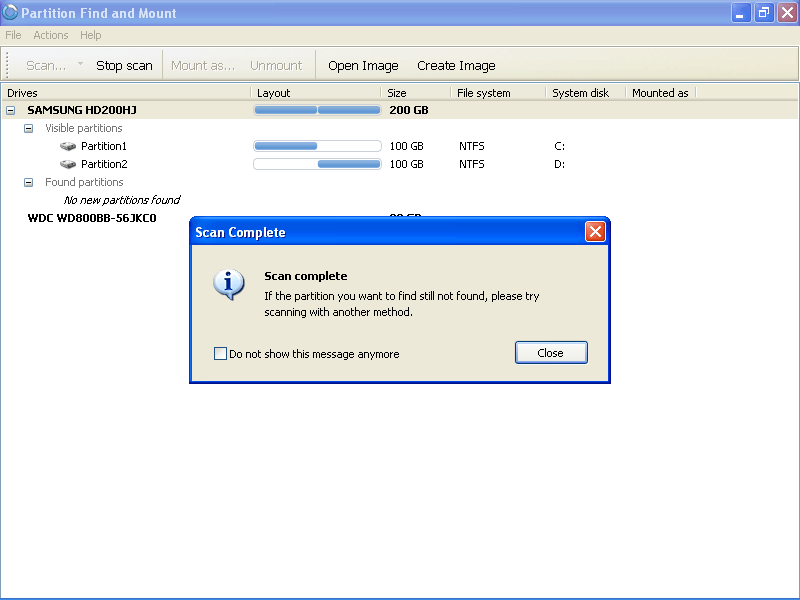Viewport: 800px width, 600px height.
Task: Click the application logo in the title bar
Action: coord(10,12)
